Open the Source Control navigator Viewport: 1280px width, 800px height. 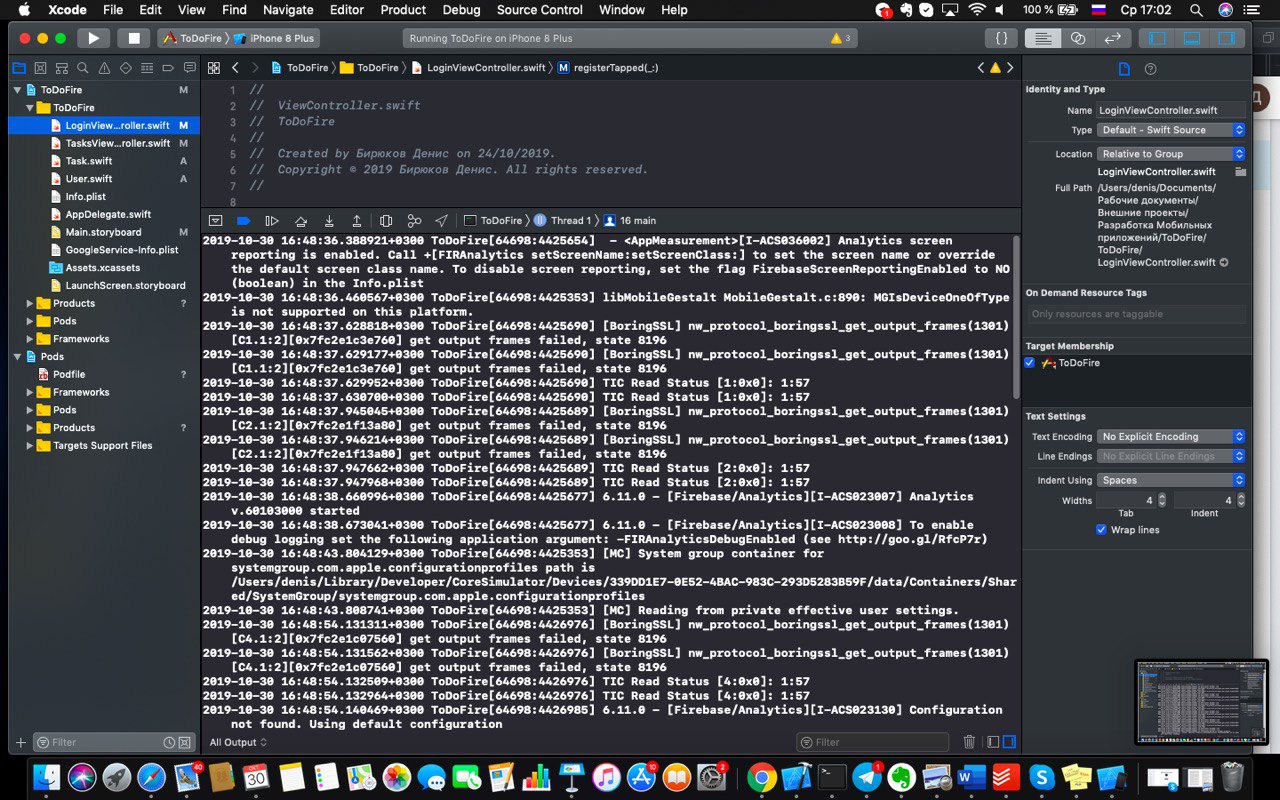[40, 68]
